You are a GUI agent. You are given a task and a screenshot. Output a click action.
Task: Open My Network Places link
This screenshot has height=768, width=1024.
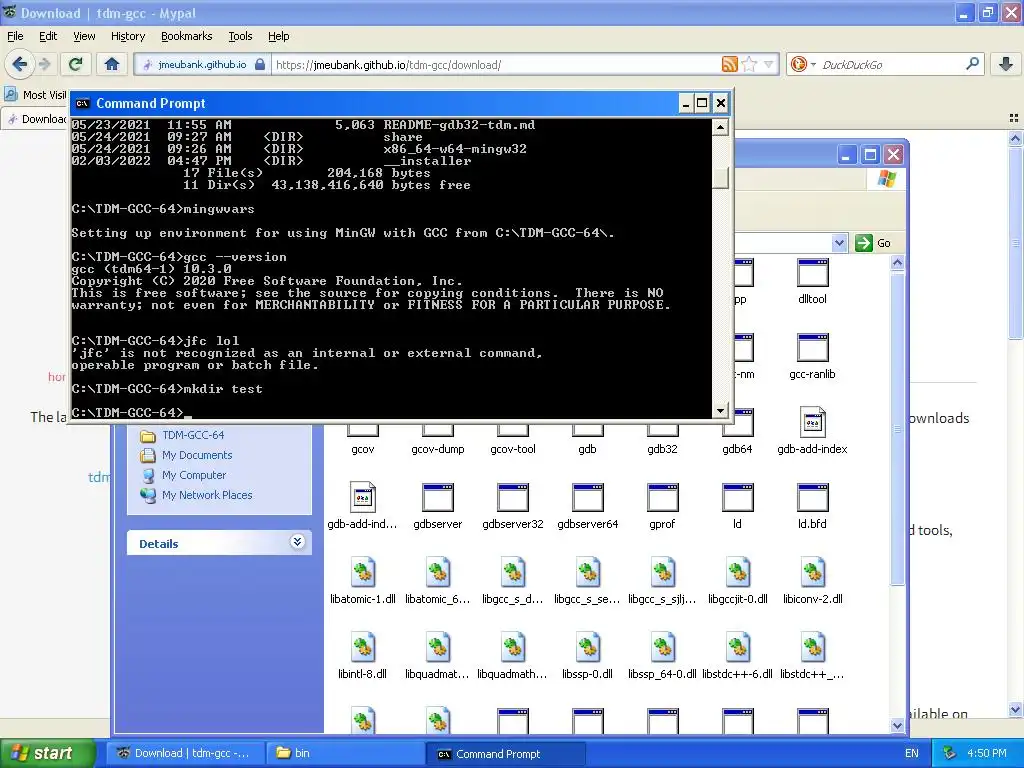click(x=206, y=495)
